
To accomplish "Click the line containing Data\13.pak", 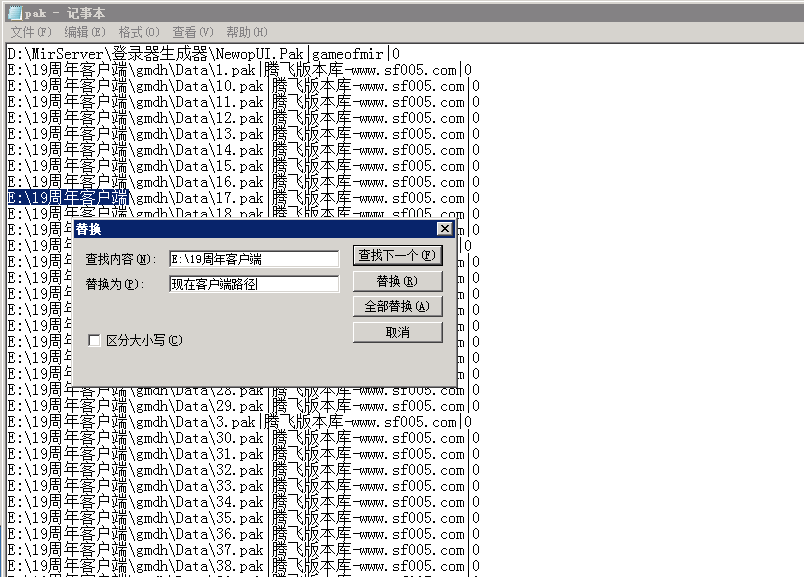I will pyautogui.click(x=244, y=134).
